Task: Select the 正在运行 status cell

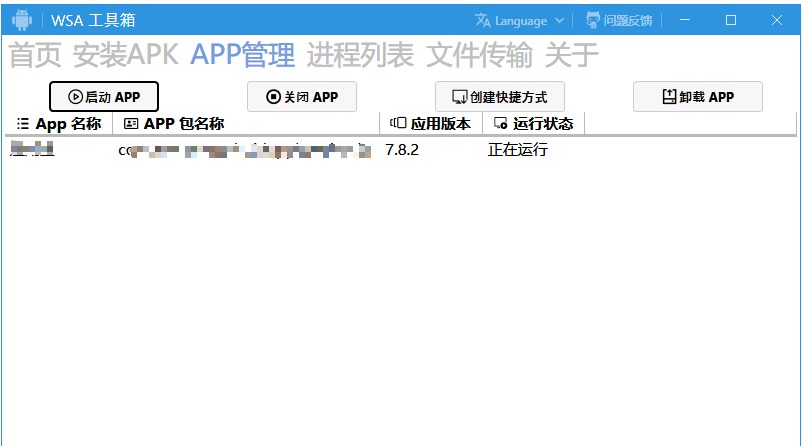Action: pyautogui.click(x=518, y=150)
